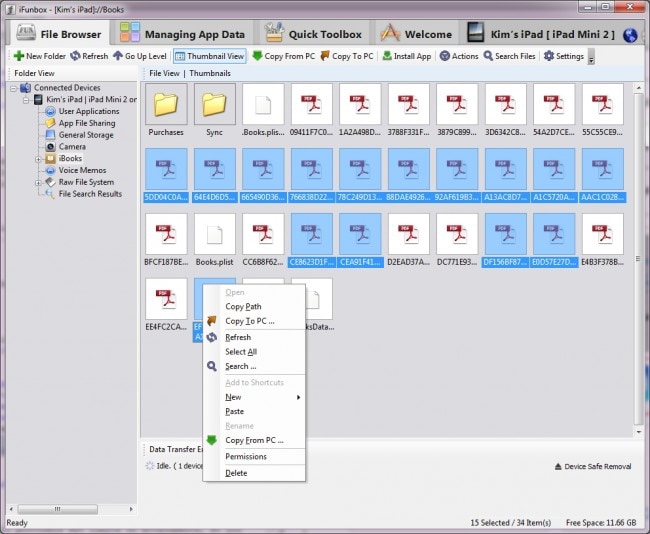This screenshot has height=534, width=650.
Task: Open Settings gear in toolbar
Action: [x=549, y=56]
